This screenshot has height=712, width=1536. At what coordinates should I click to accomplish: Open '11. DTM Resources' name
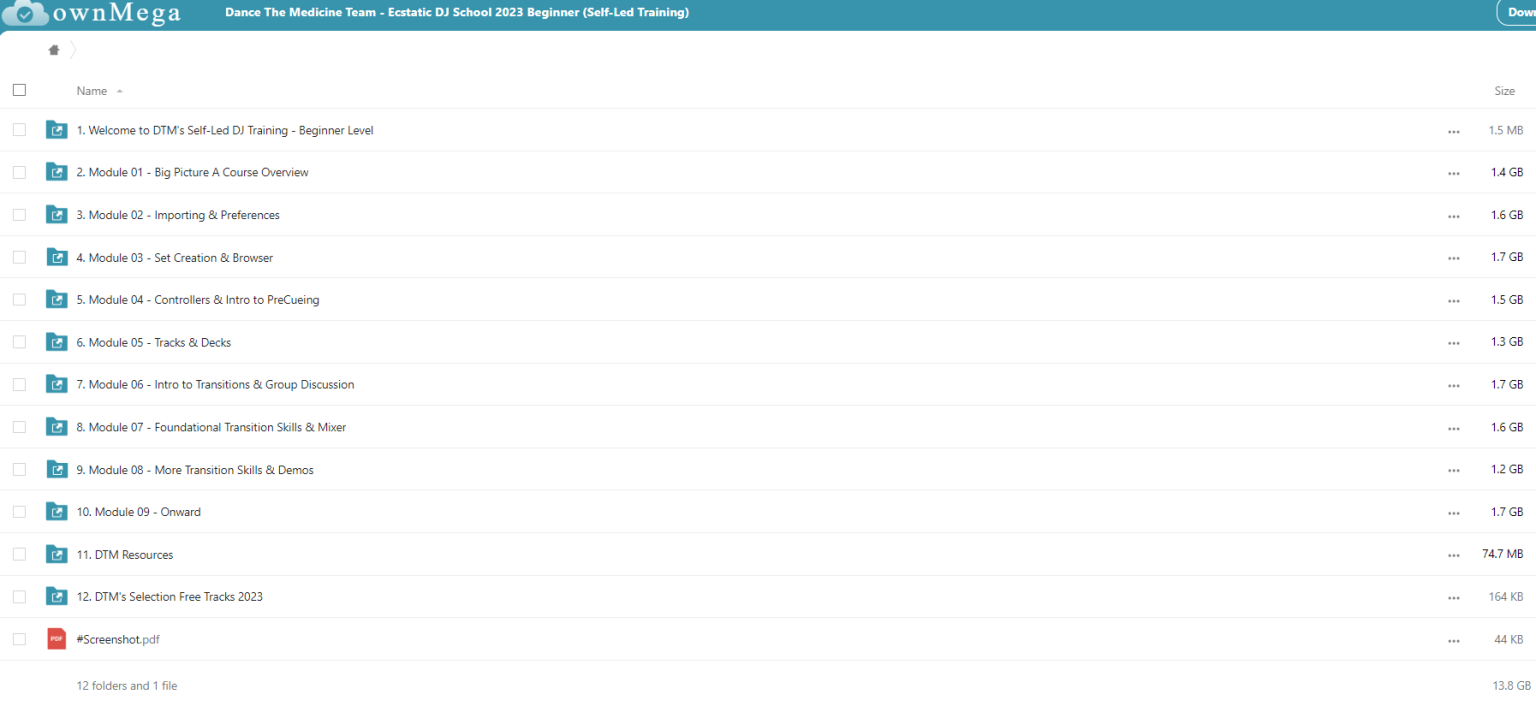[x=125, y=554]
